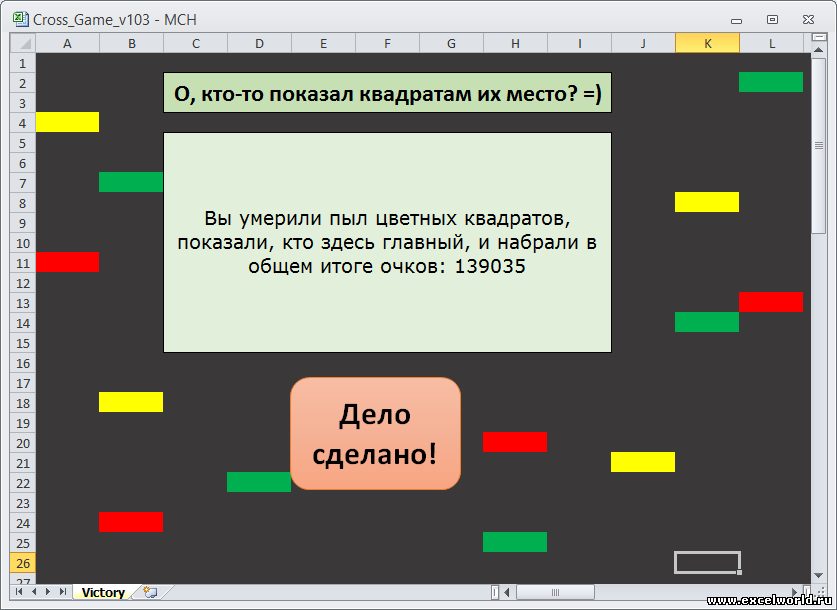
Task: Click the yellow cell K8
Action: pos(707,202)
